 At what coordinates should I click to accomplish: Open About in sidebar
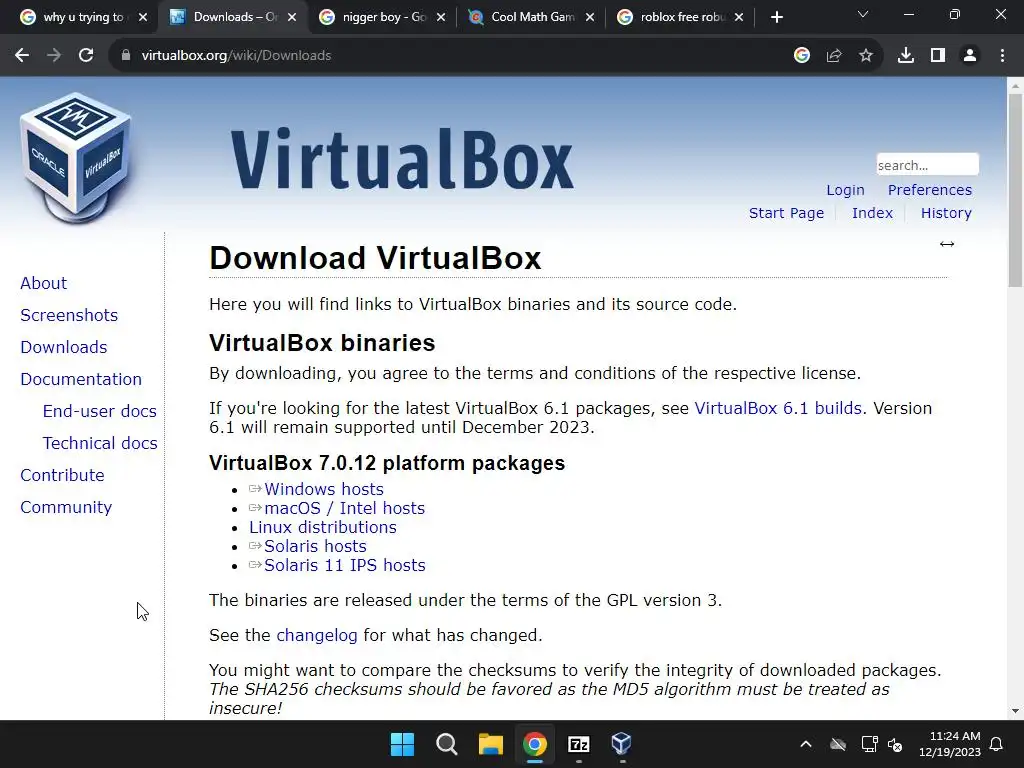[x=44, y=283]
